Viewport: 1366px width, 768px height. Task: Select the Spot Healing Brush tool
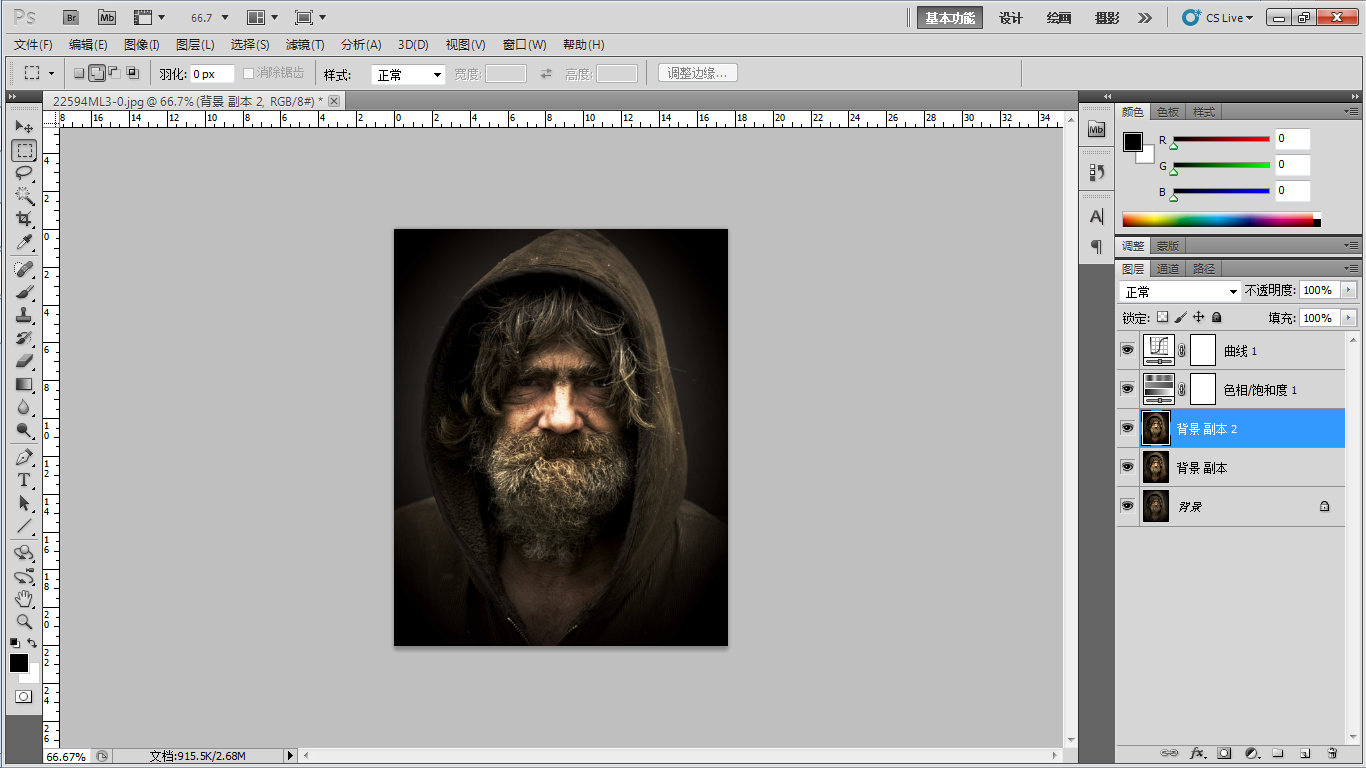pyautogui.click(x=24, y=269)
